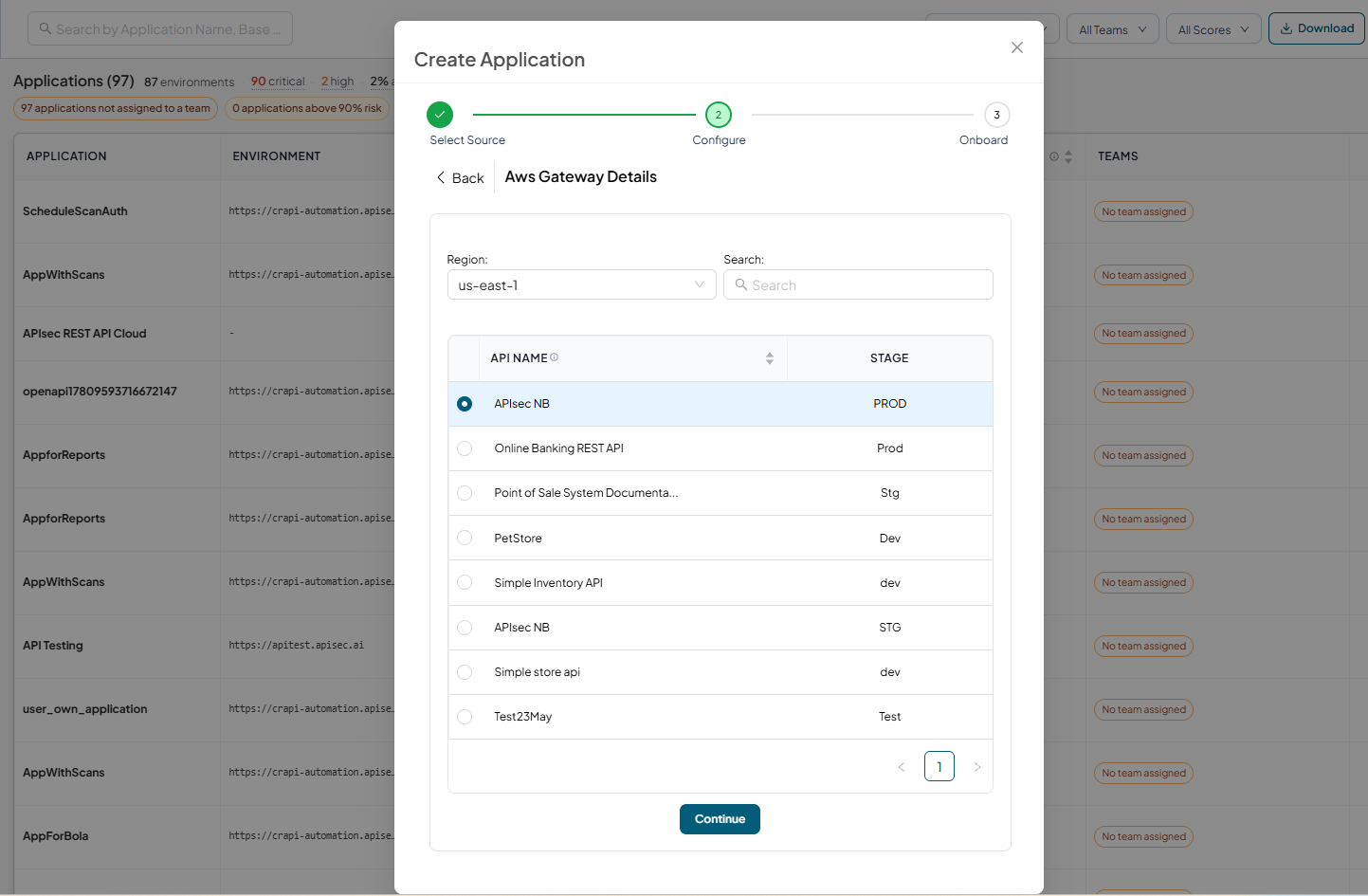Click the API Name info icon
1368x896 pixels.
coord(555,357)
